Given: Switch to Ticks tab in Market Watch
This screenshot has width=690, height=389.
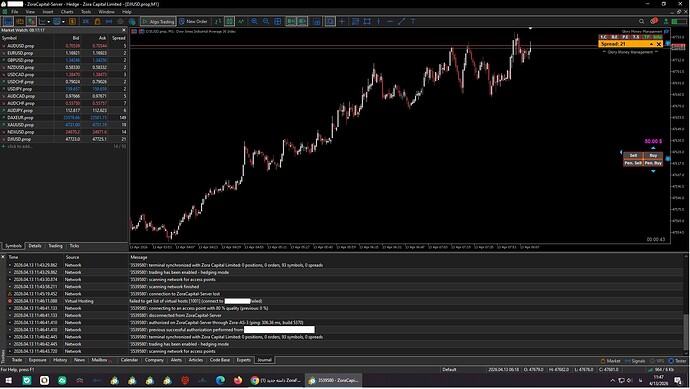Looking at the screenshot, I should (74, 246).
